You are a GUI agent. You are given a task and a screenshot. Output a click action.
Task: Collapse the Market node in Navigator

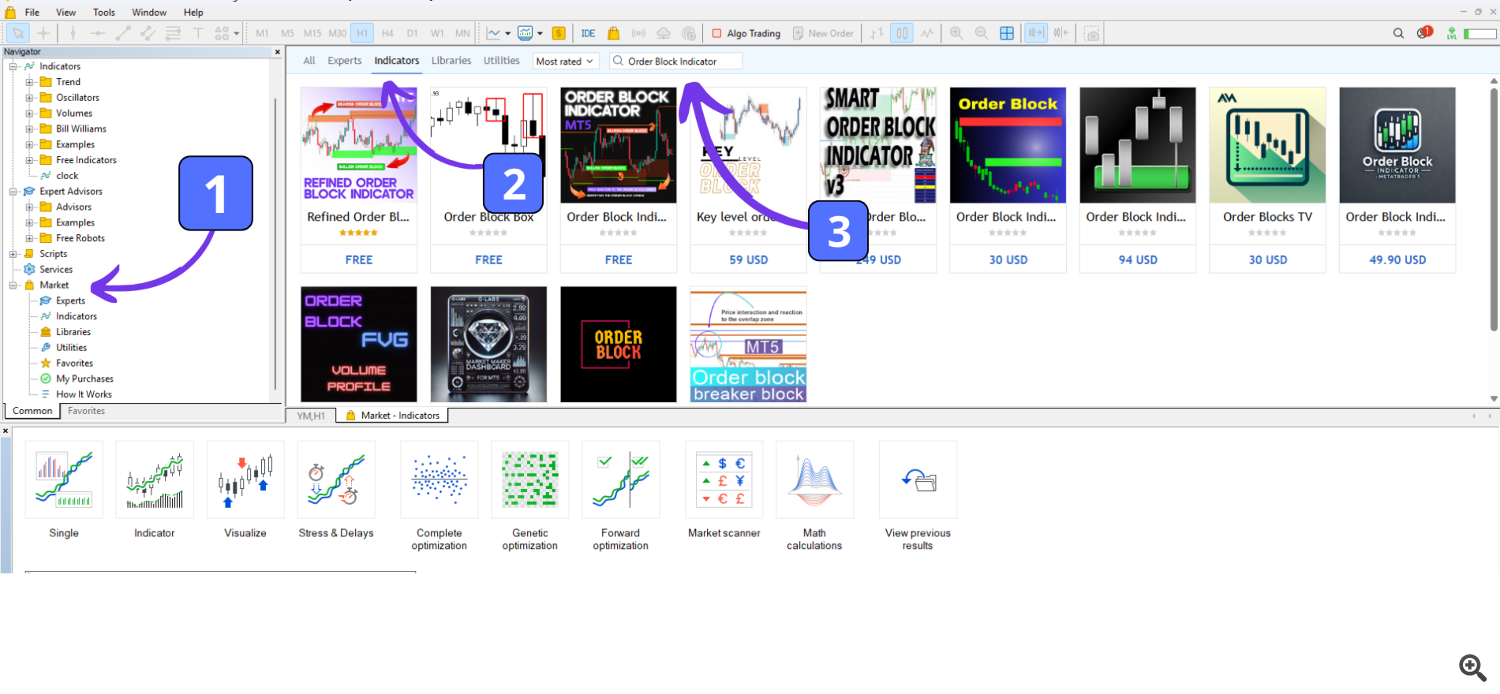point(13,285)
